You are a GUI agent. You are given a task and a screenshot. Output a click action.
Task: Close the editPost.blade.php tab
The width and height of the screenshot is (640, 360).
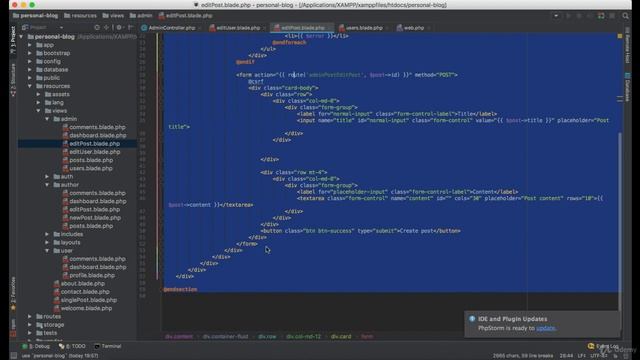click(x=329, y=28)
